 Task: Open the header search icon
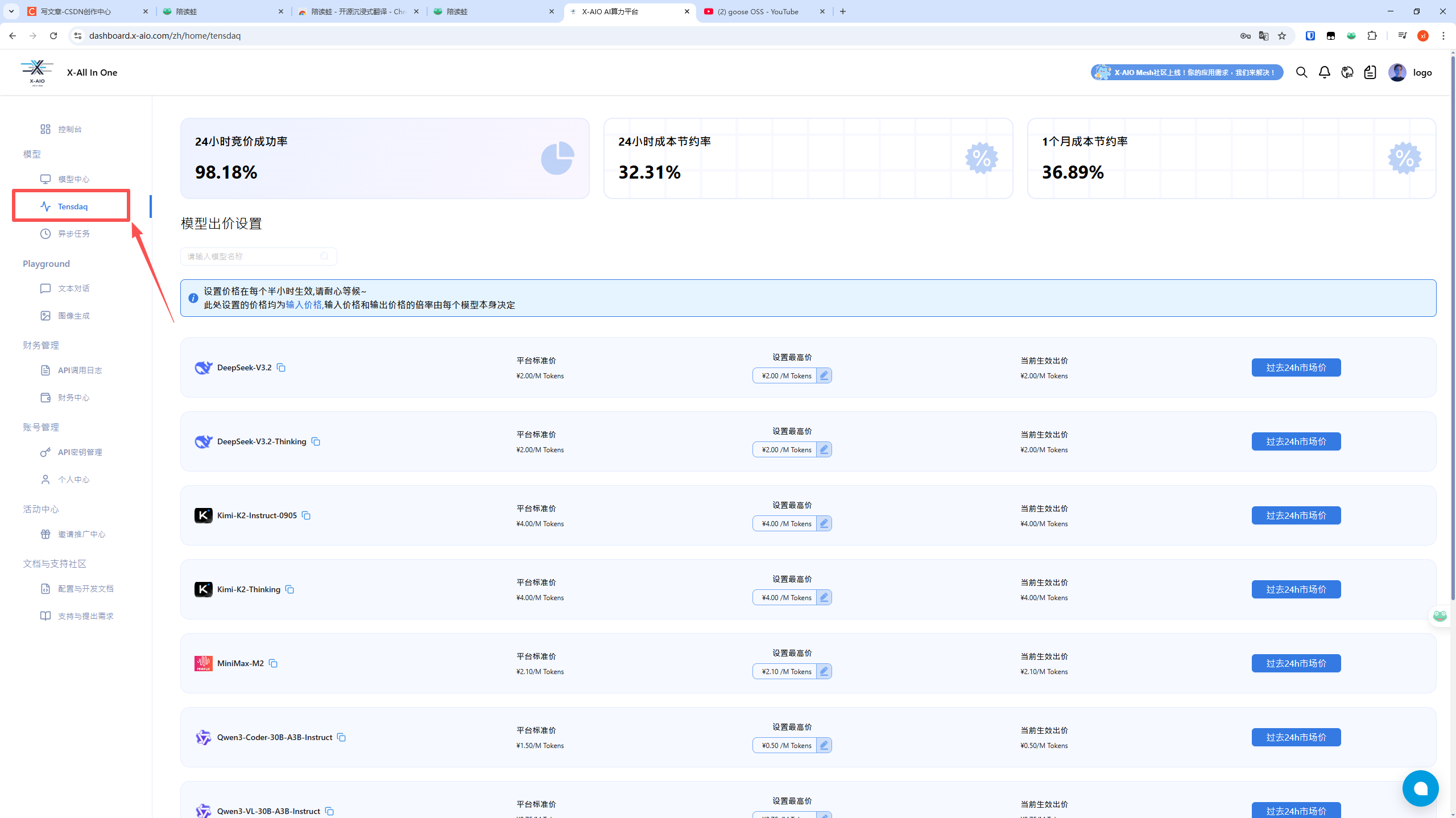tap(1301, 72)
